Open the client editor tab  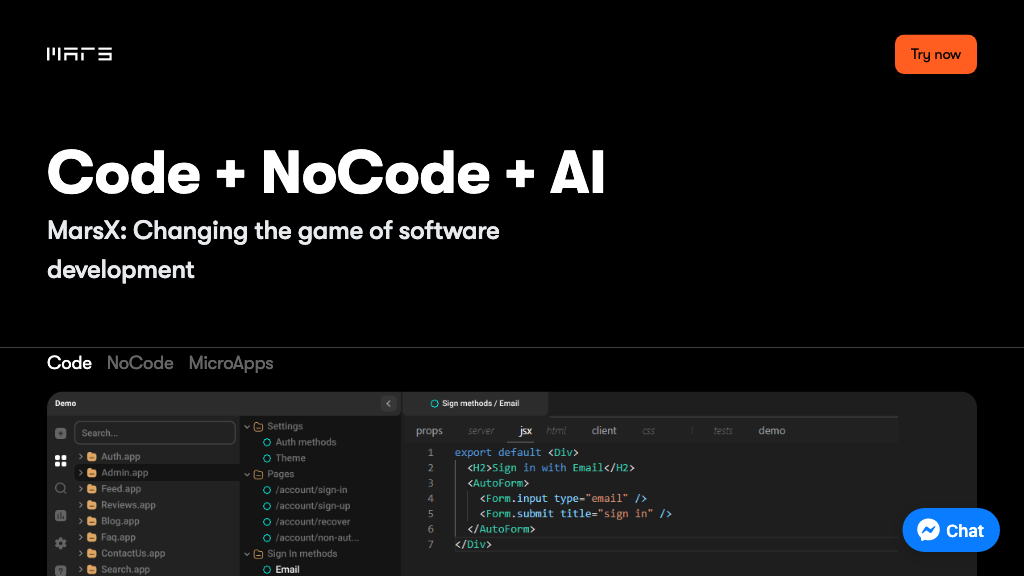click(x=604, y=431)
